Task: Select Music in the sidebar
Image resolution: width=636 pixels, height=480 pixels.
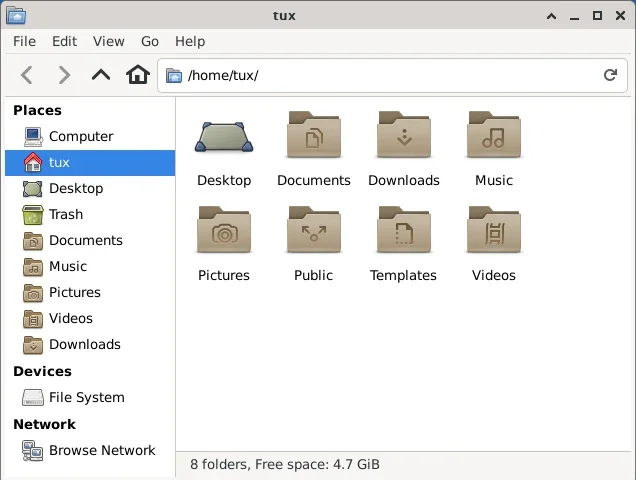Action: click(68, 266)
